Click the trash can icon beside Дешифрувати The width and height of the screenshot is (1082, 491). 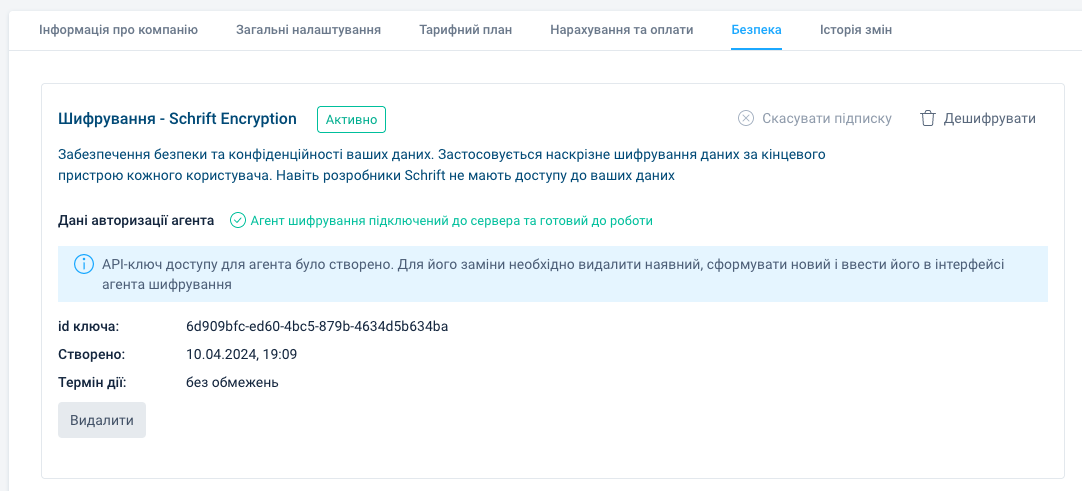point(928,118)
